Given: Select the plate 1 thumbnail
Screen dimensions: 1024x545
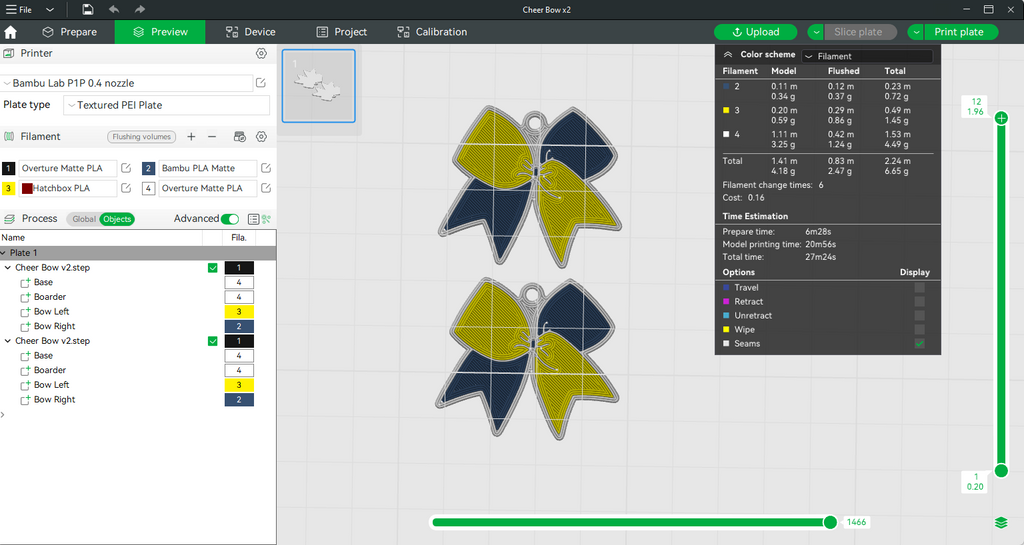Looking at the screenshot, I should coord(319,86).
